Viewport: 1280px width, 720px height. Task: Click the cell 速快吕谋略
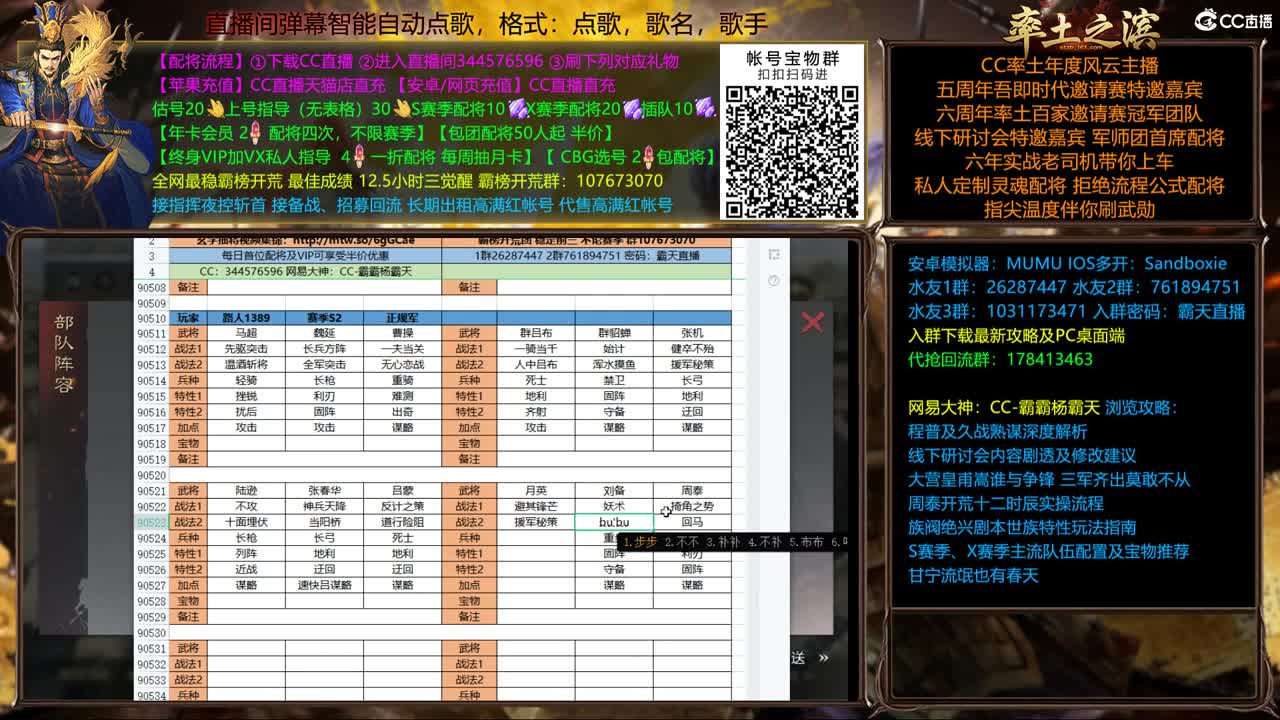(324, 585)
